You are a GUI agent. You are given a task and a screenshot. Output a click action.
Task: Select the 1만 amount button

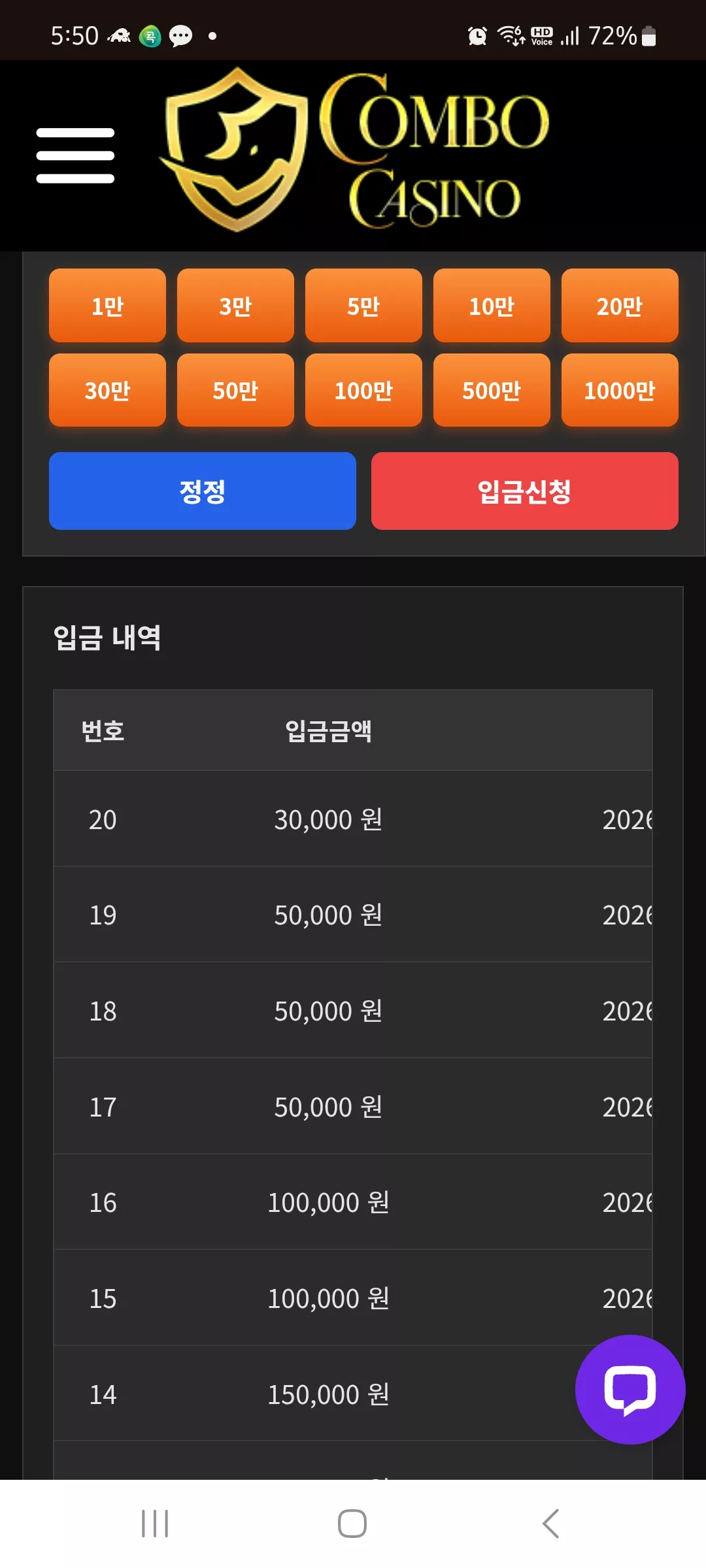click(x=107, y=305)
